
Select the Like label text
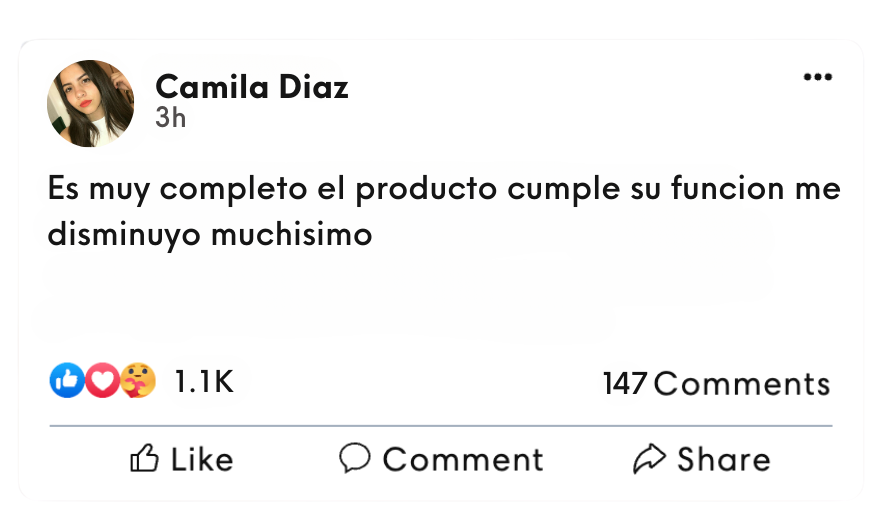(202, 459)
